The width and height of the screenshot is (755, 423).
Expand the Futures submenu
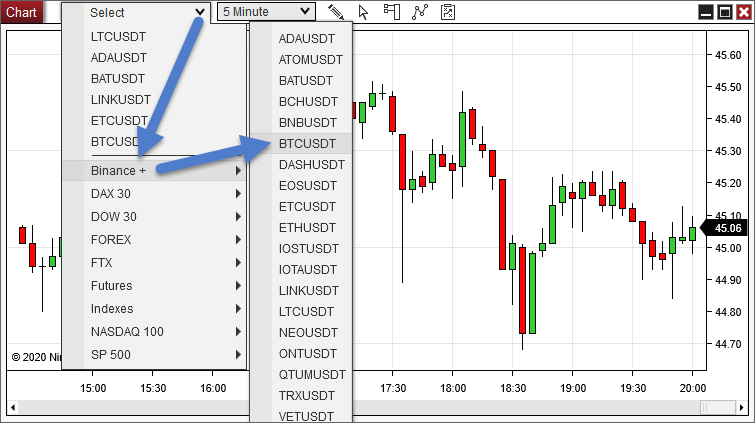click(154, 286)
